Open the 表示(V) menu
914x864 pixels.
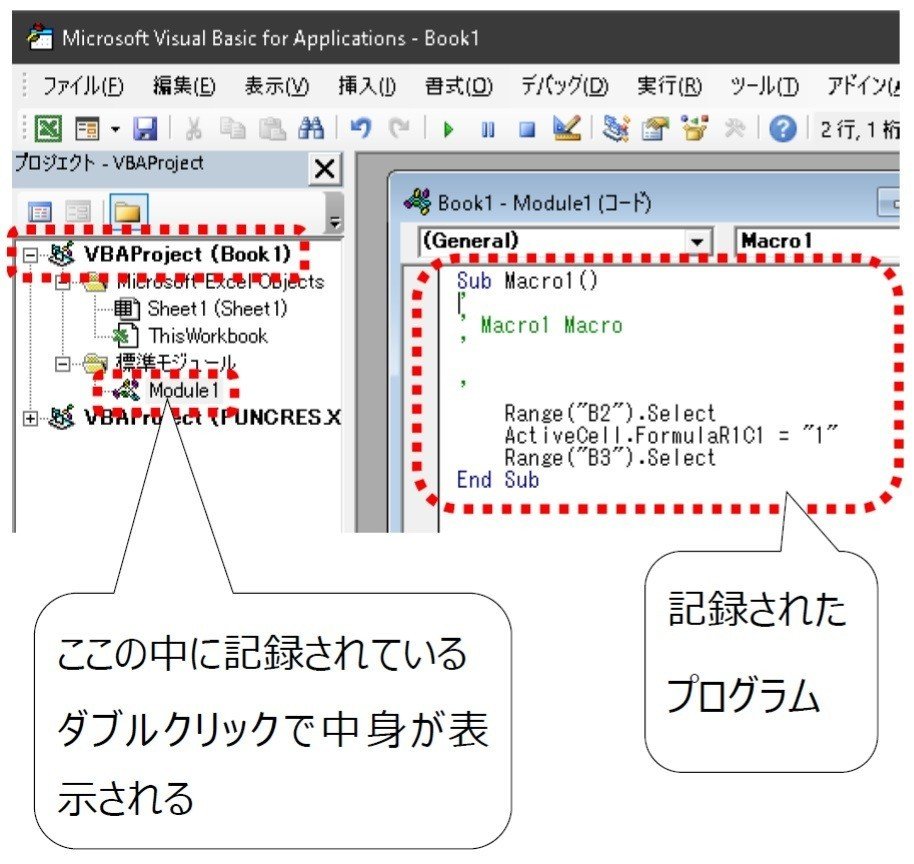(x=276, y=86)
